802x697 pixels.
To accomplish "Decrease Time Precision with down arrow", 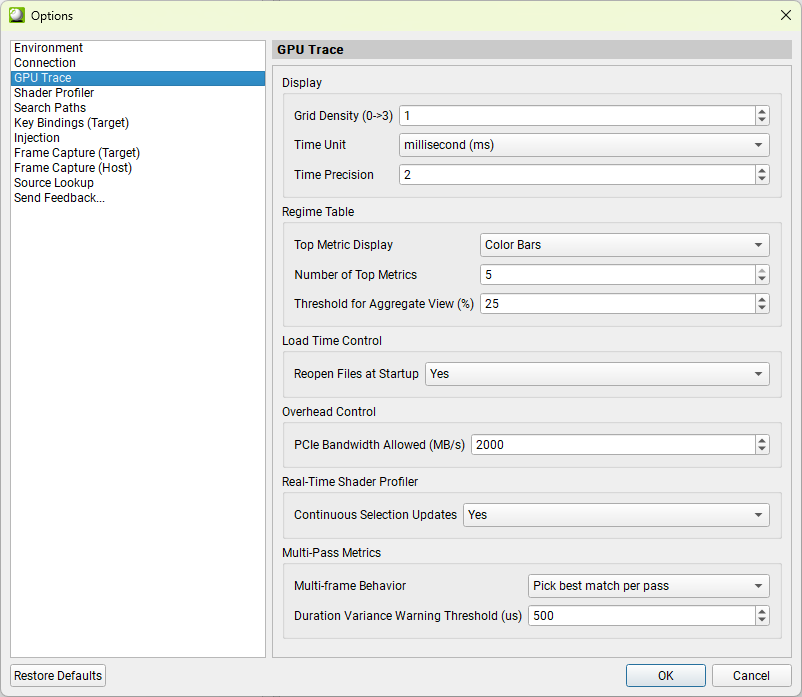I will [762, 179].
